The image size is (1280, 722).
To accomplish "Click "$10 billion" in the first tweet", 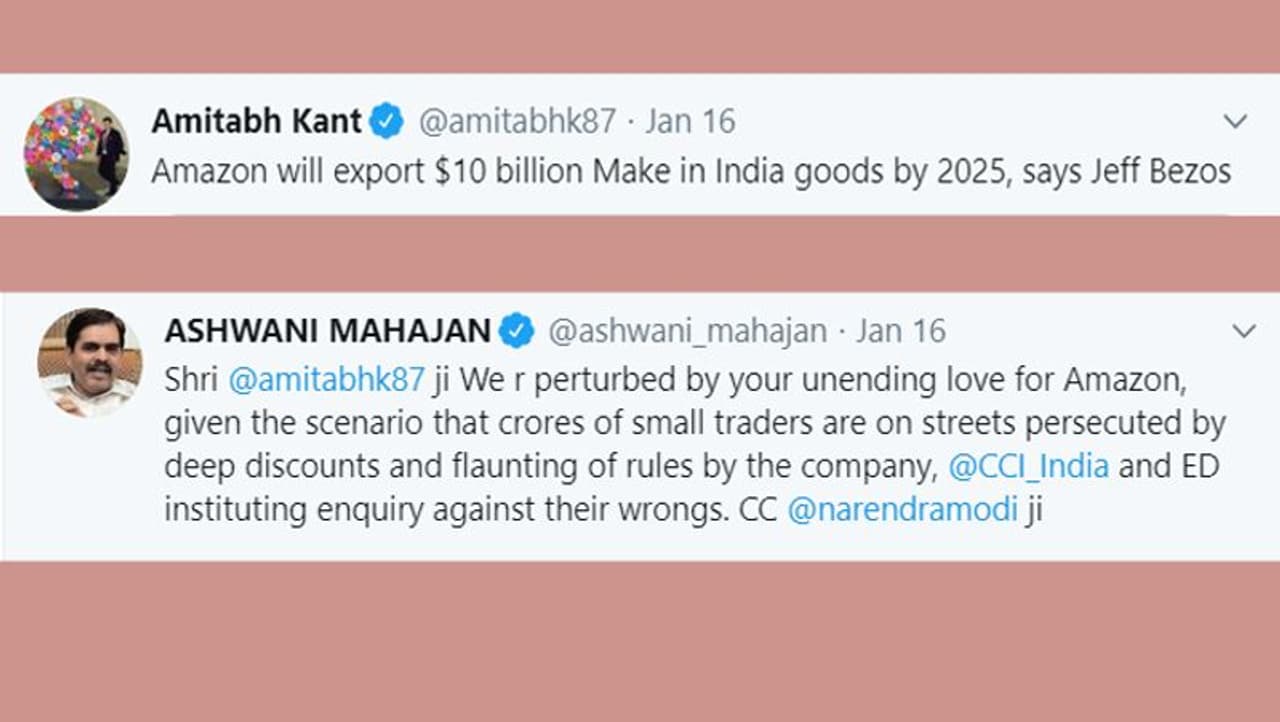I will [510, 171].
